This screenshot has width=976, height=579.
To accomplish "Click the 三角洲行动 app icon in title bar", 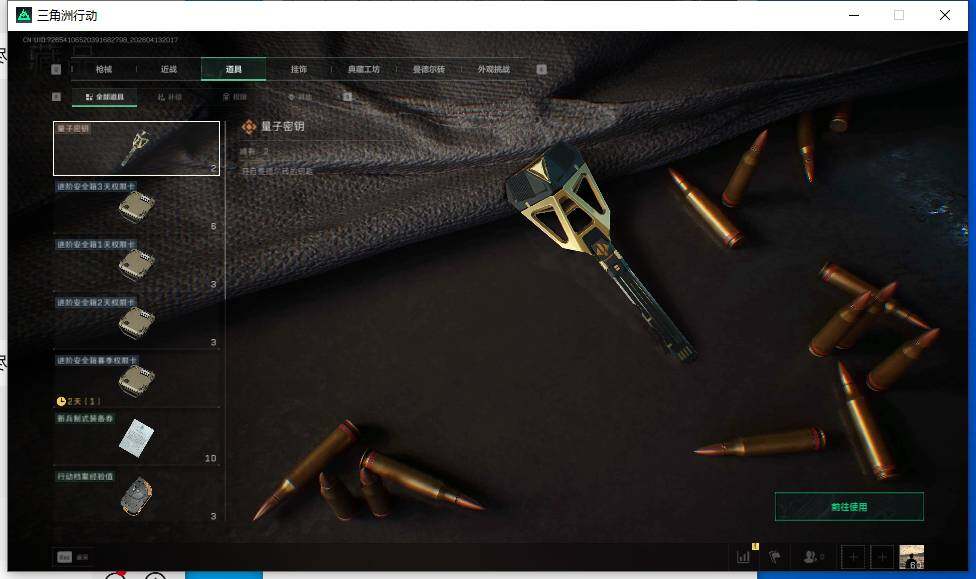I will 24,15.
